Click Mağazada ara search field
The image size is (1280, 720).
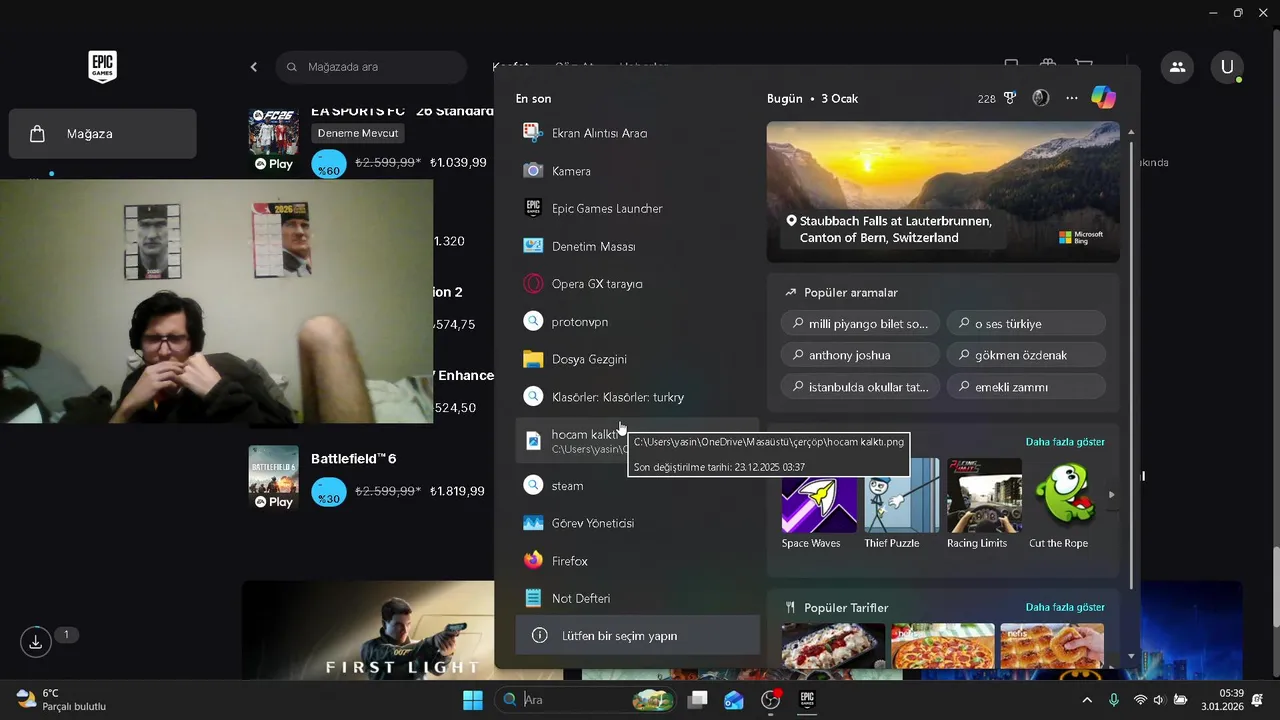point(371,67)
